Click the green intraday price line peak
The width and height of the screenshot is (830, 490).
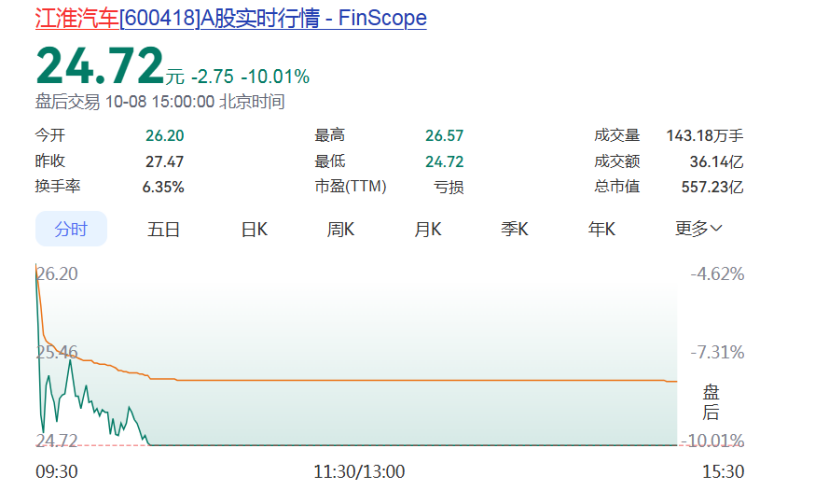(x=70, y=361)
